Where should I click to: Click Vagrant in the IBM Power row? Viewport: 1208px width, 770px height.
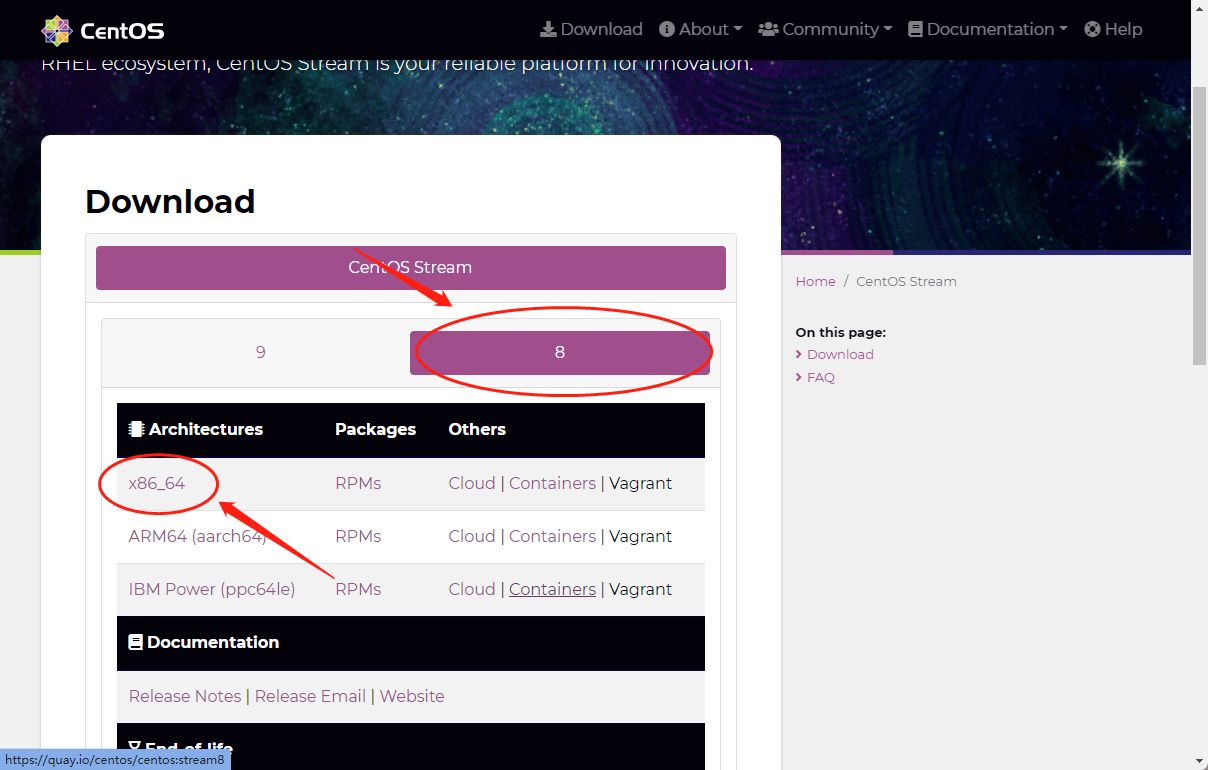(640, 589)
